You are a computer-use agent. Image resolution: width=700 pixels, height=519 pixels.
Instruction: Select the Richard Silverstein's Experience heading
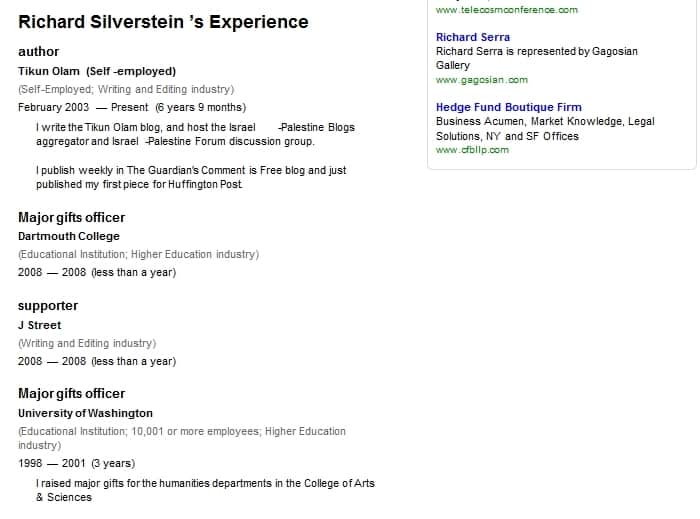163,22
